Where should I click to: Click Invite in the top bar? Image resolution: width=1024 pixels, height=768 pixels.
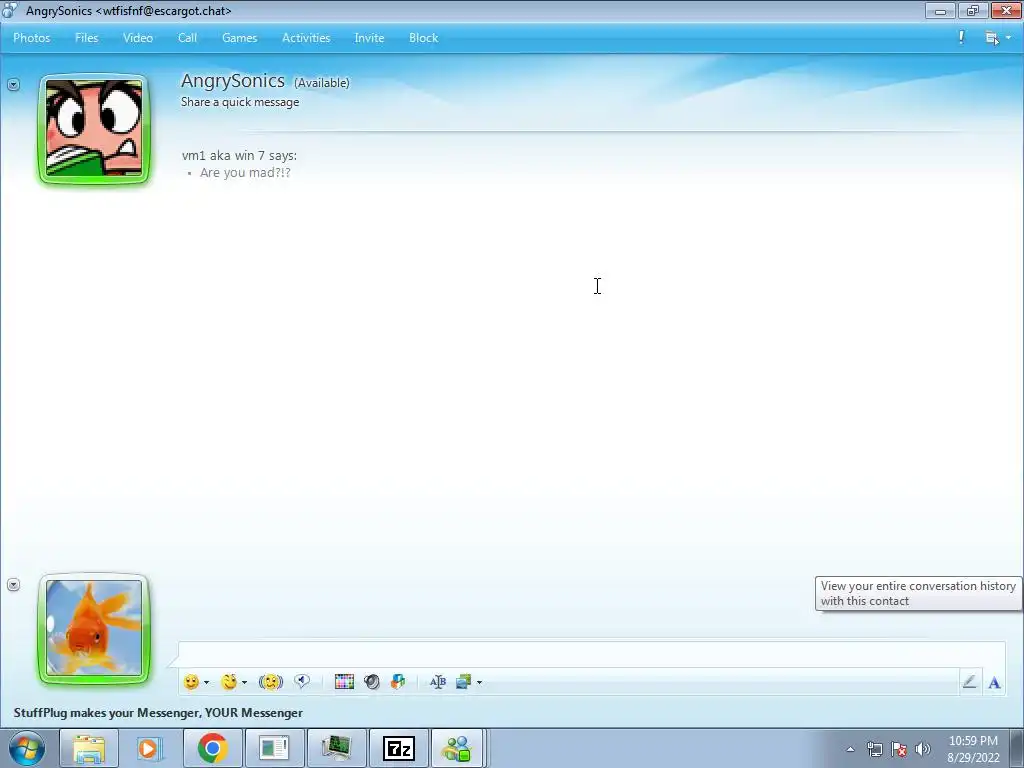[369, 38]
